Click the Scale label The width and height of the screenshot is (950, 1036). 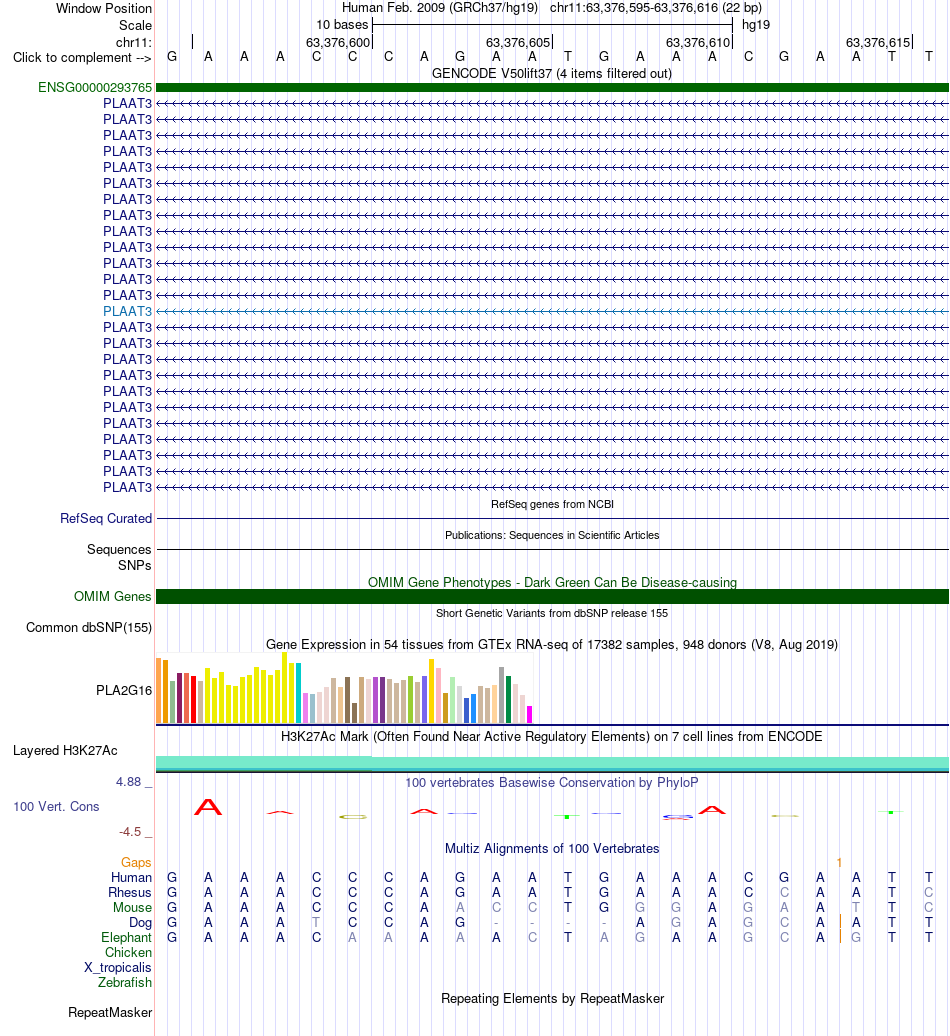coord(135,25)
